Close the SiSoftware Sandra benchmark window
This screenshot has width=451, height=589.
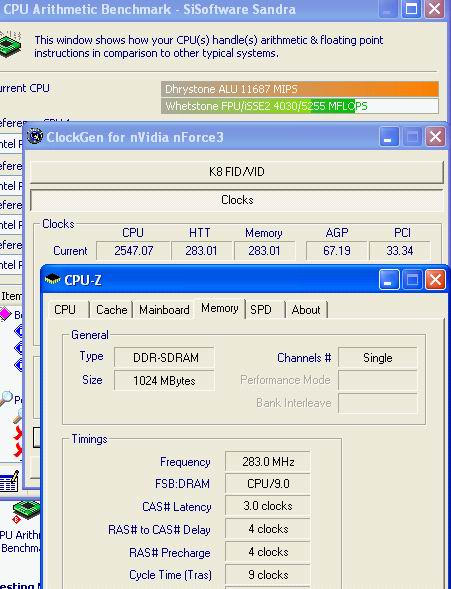tap(435, 8)
